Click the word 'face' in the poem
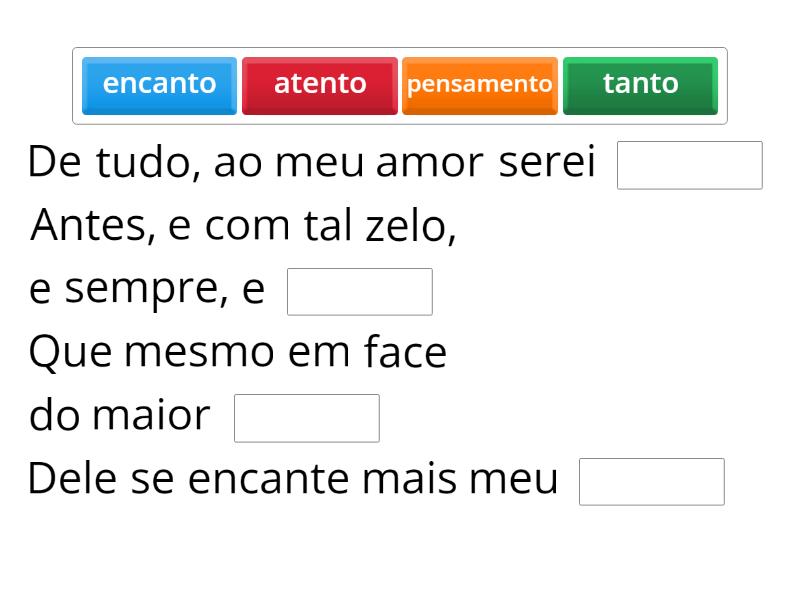This screenshot has height=600, width=800. point(405,352)
